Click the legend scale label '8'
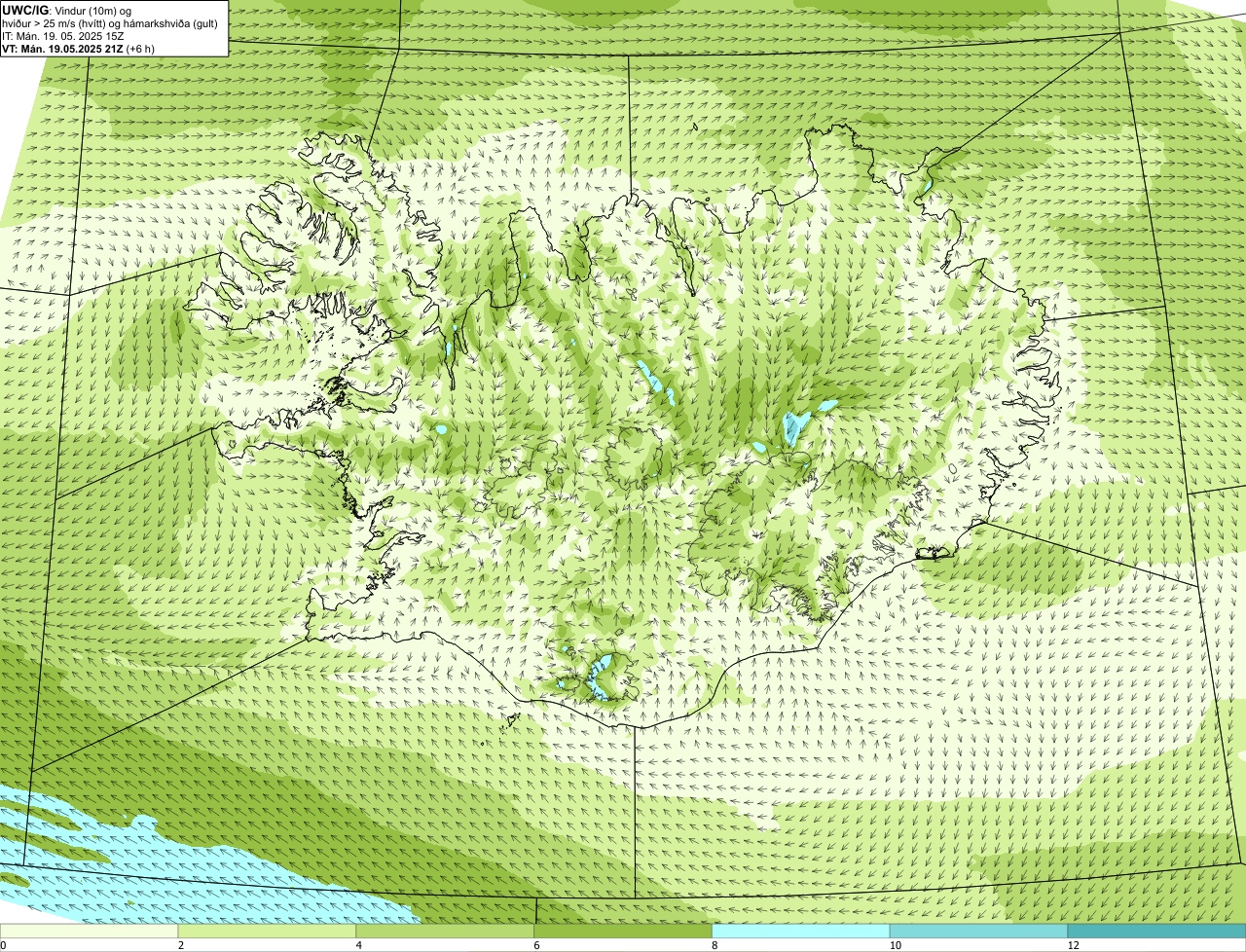 715,945
